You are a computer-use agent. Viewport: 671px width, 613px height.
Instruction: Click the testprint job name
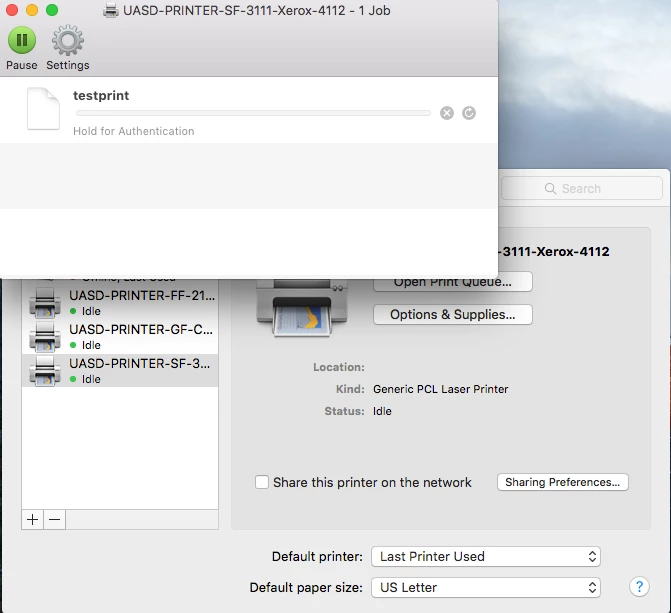click(x=101, y=95)
